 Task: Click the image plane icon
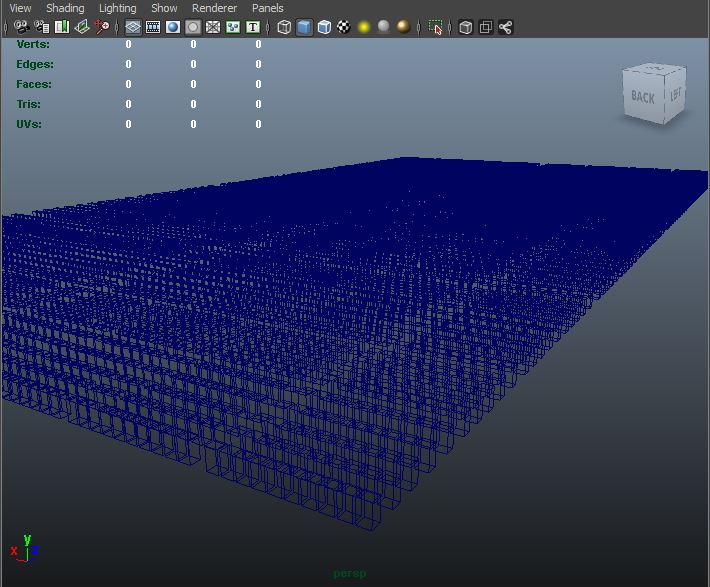[x=82, y=27]
